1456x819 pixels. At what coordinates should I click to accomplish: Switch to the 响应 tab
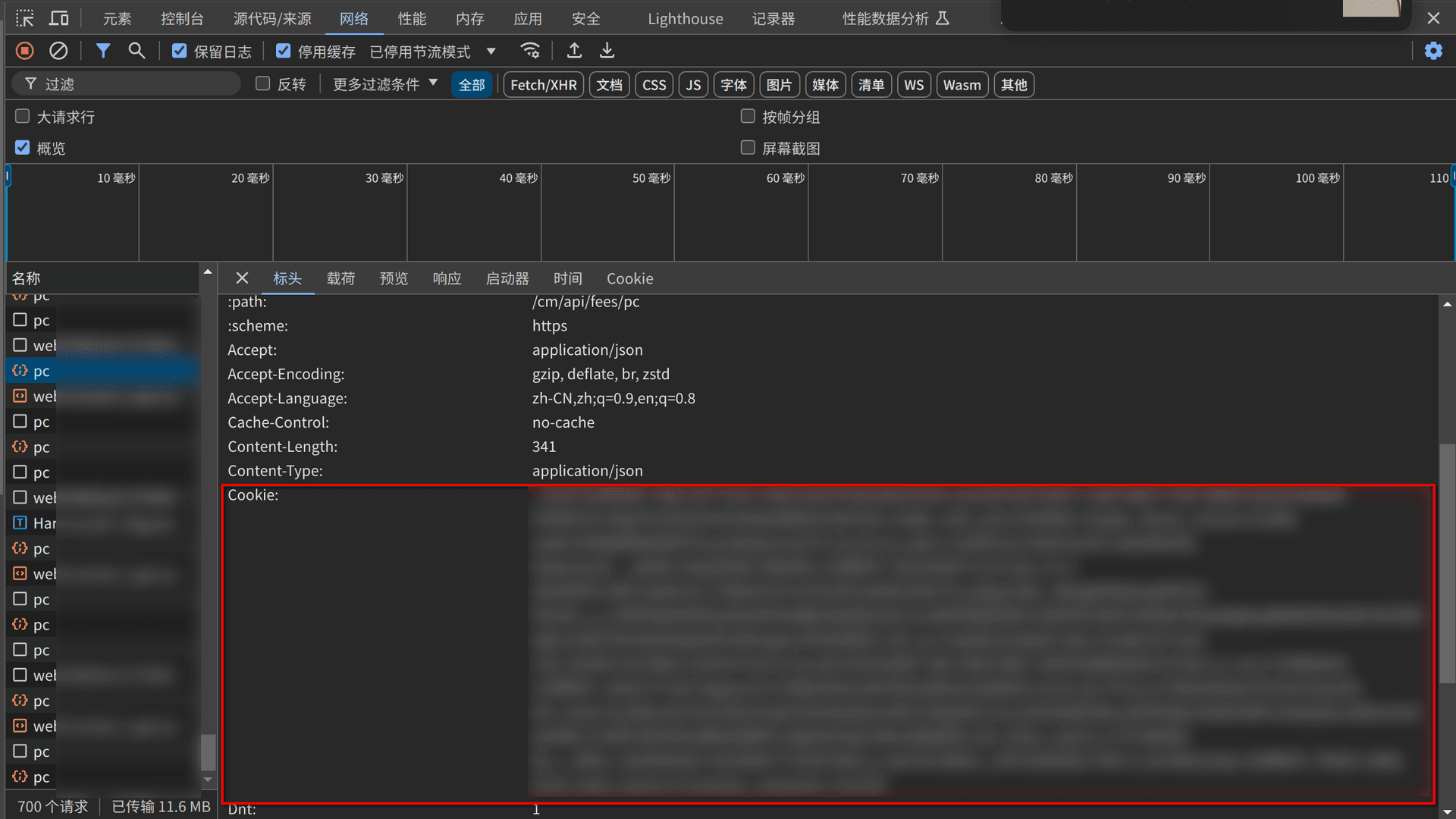click(x=447, y=278)
